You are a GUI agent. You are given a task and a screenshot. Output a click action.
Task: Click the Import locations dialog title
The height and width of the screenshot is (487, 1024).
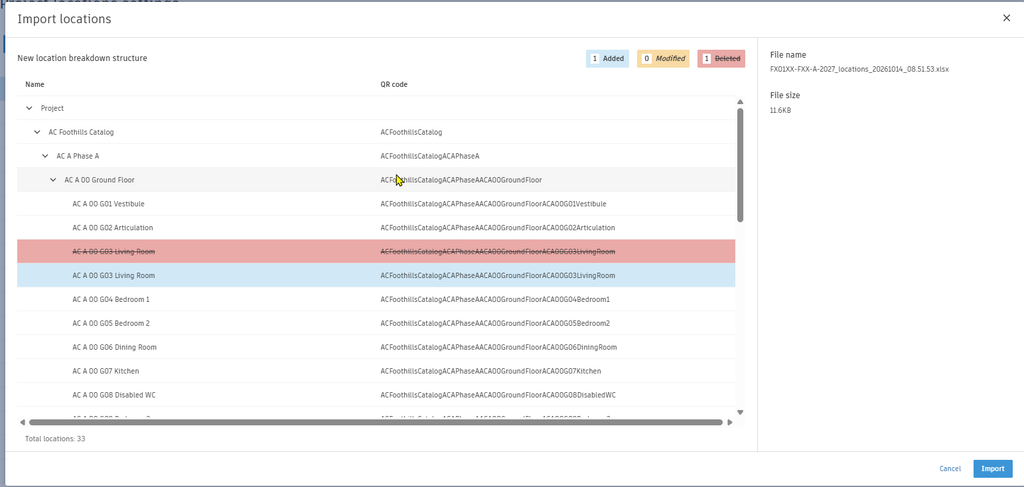[64, 19]
